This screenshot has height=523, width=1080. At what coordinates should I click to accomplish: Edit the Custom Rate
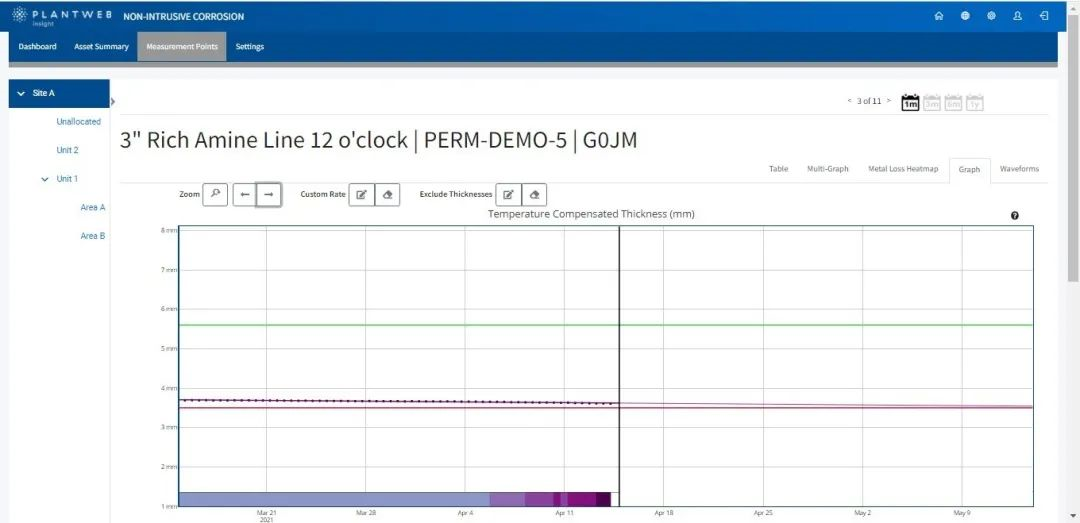click(x=361, y=194)
